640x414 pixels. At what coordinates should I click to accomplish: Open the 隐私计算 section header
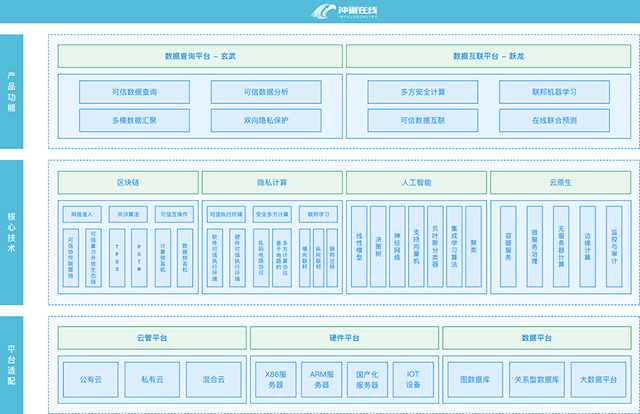(x=271, y=183)
